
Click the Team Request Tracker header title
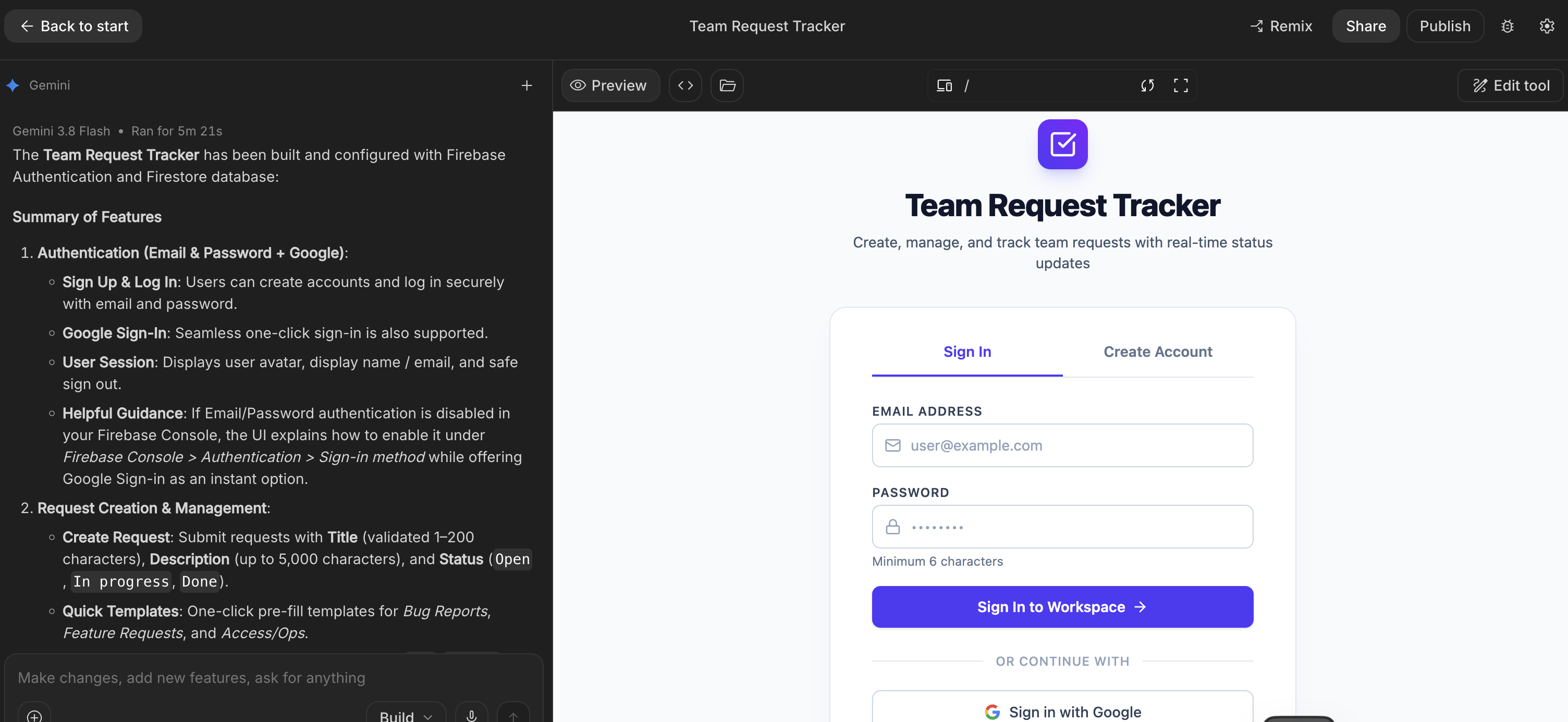pyautogui.click(x=767, y=26)
